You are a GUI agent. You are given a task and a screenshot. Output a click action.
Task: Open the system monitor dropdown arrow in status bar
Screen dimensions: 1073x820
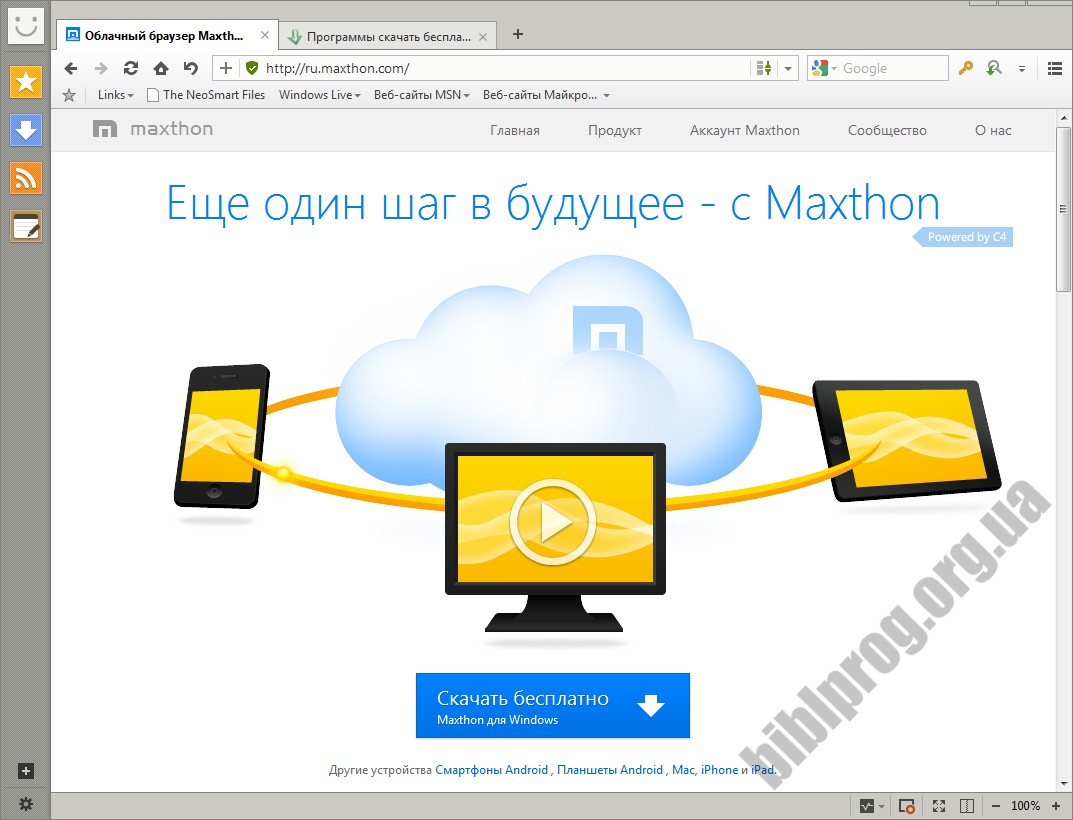881,806
